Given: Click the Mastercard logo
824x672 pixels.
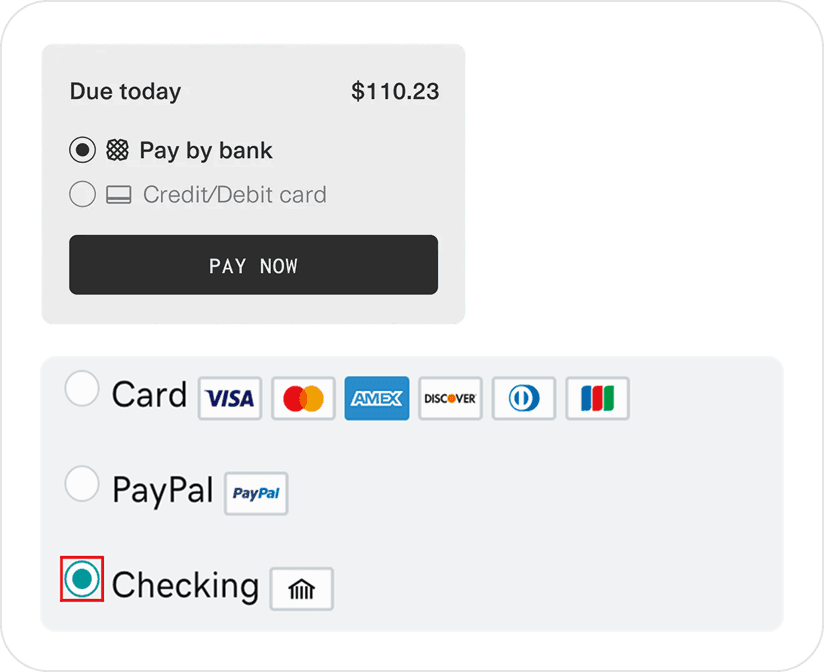Looking at the screenshot, I should (303, 399).
